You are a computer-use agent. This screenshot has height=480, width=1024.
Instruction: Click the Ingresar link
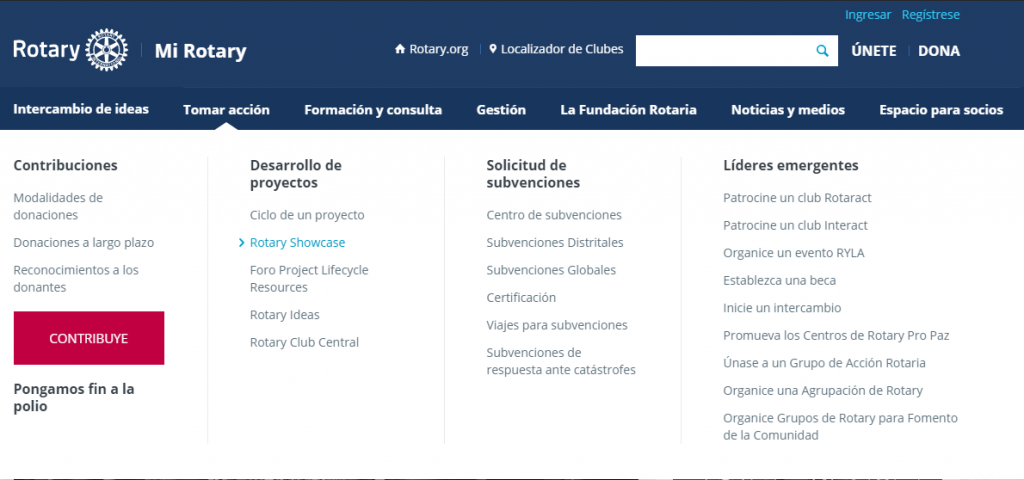[868, 14]
